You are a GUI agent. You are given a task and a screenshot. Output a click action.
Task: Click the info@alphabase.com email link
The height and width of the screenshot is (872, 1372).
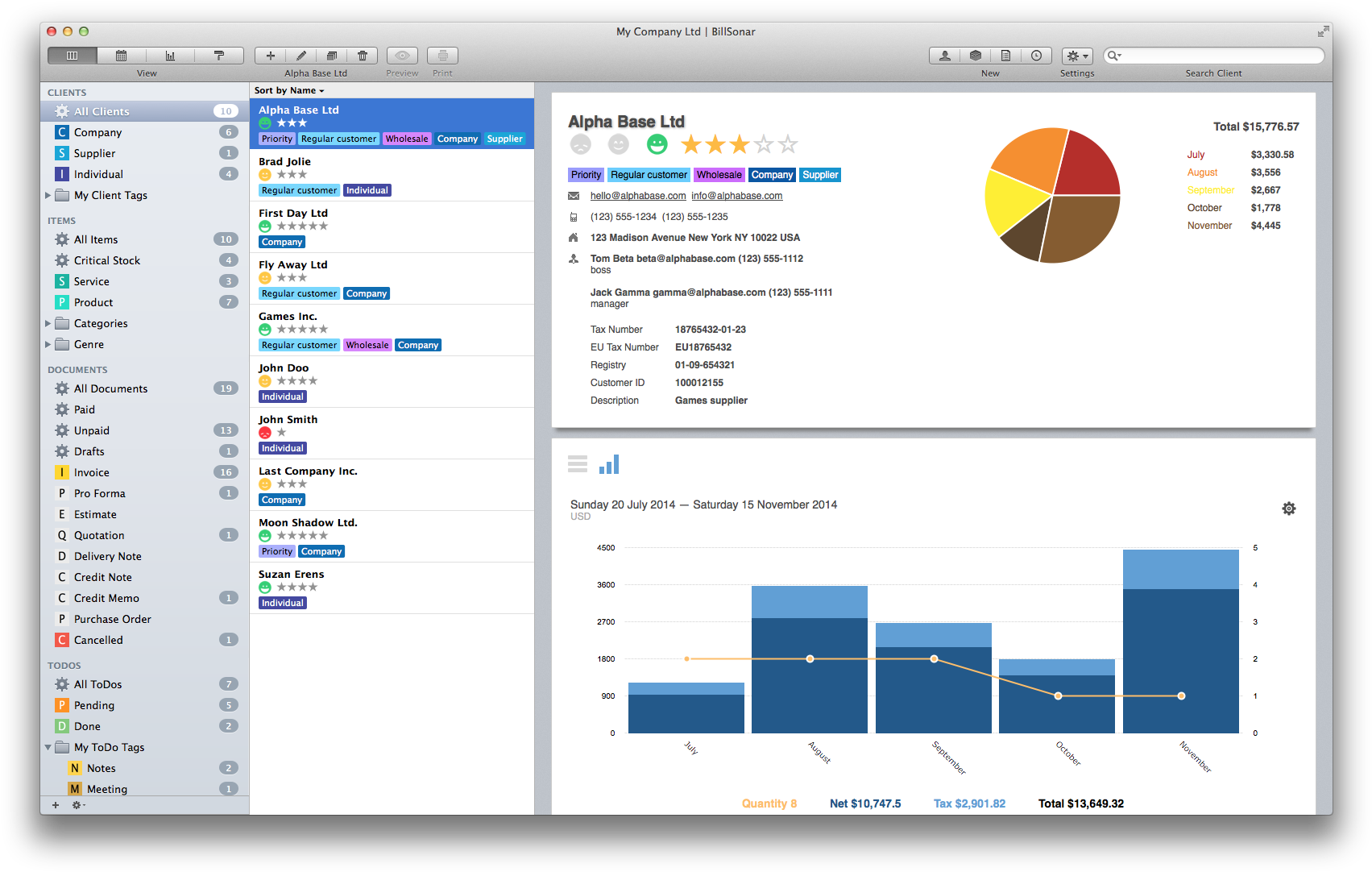tap(736, 196)
